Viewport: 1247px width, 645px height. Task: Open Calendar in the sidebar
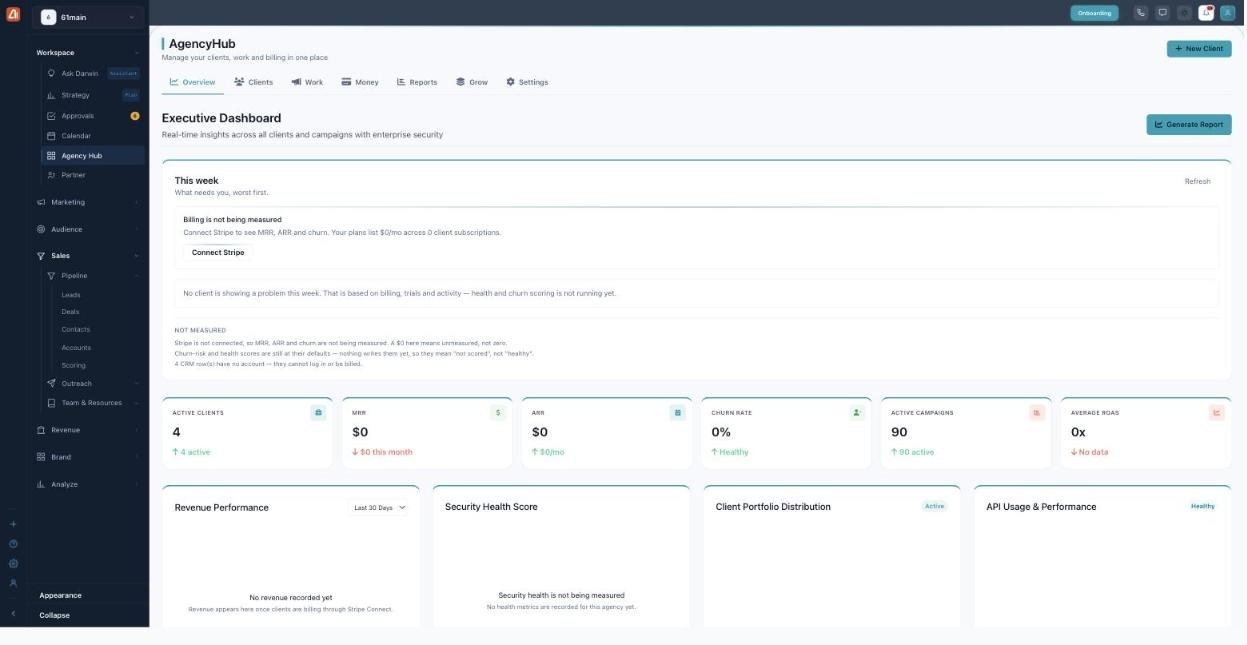(92, 136)
